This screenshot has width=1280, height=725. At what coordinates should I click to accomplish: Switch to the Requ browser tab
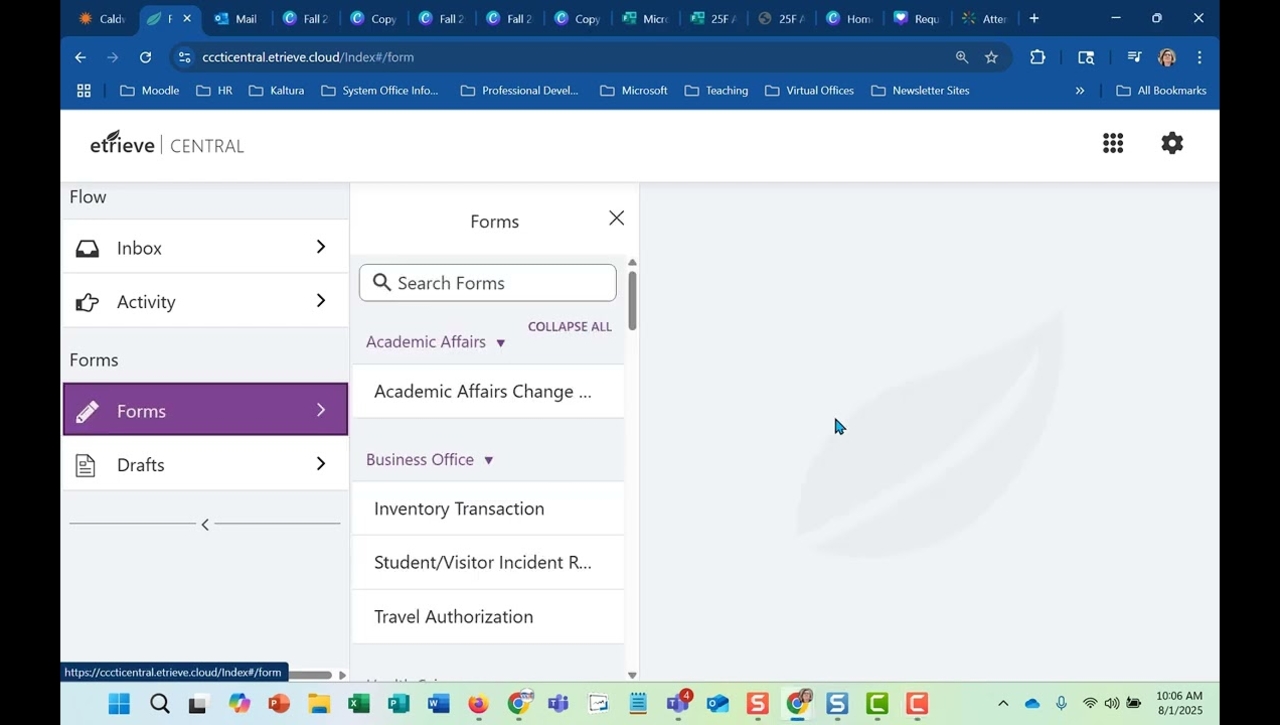tap(916, 18)
